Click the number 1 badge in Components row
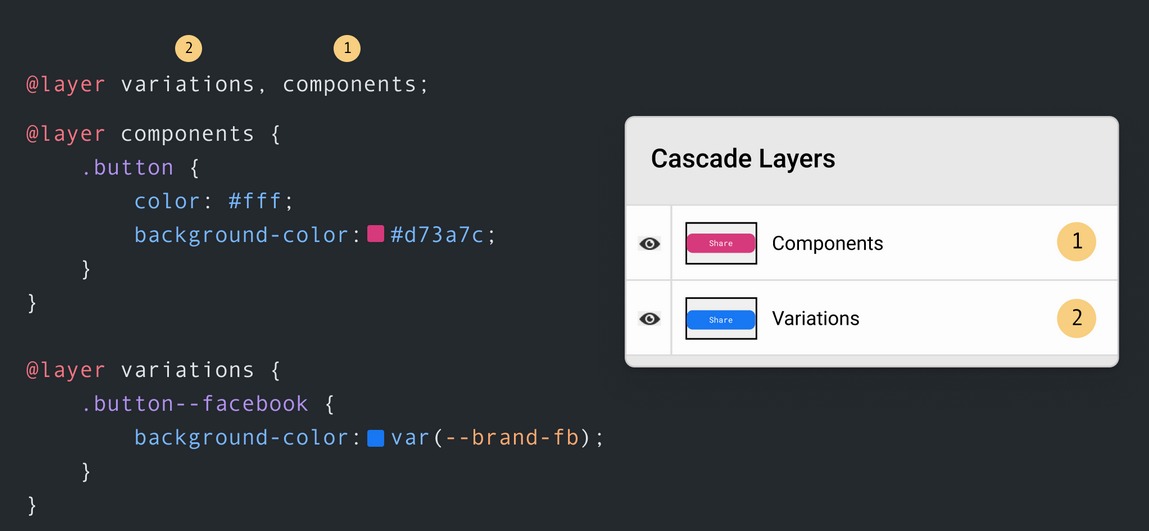 tap(1076, 242)
